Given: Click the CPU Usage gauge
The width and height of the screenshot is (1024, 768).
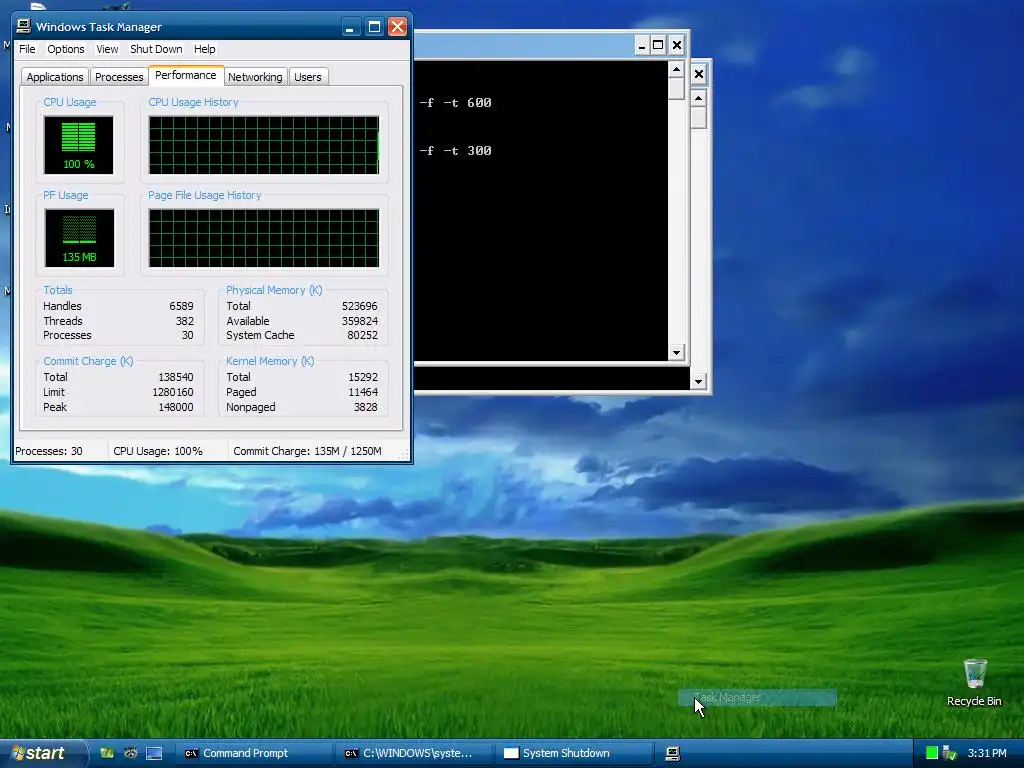Looking at the screenshot, I should click(78, 145).
